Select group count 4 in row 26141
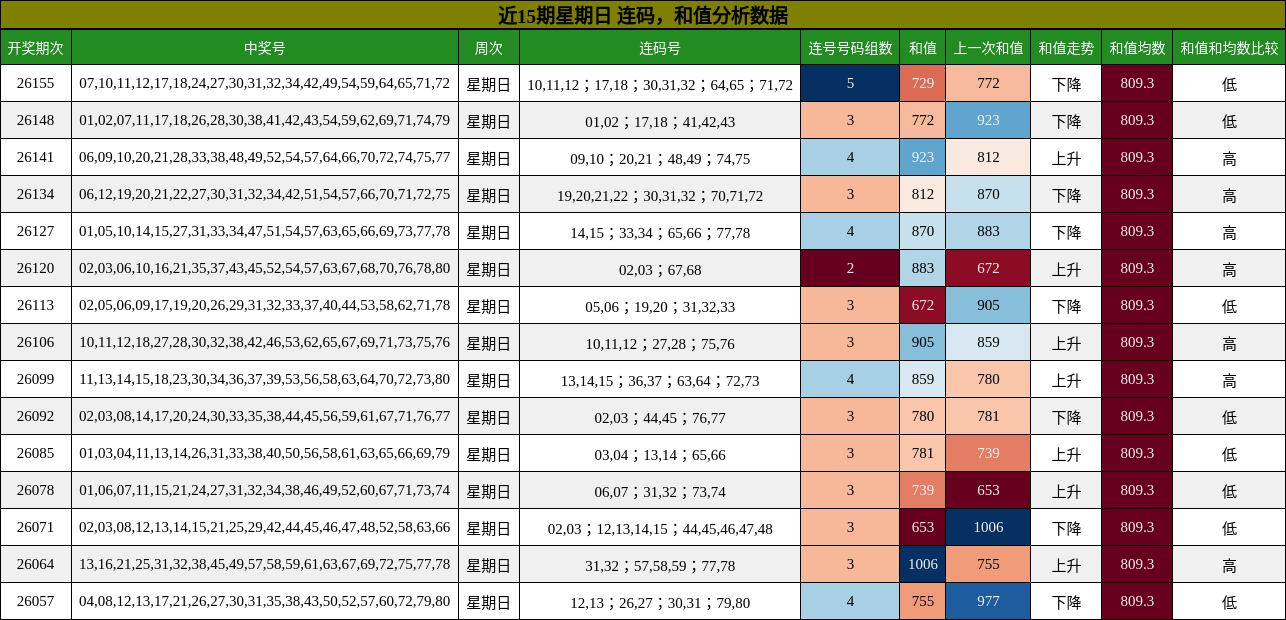The height and width of the screenshot is (620, 1286). (850, 158)
